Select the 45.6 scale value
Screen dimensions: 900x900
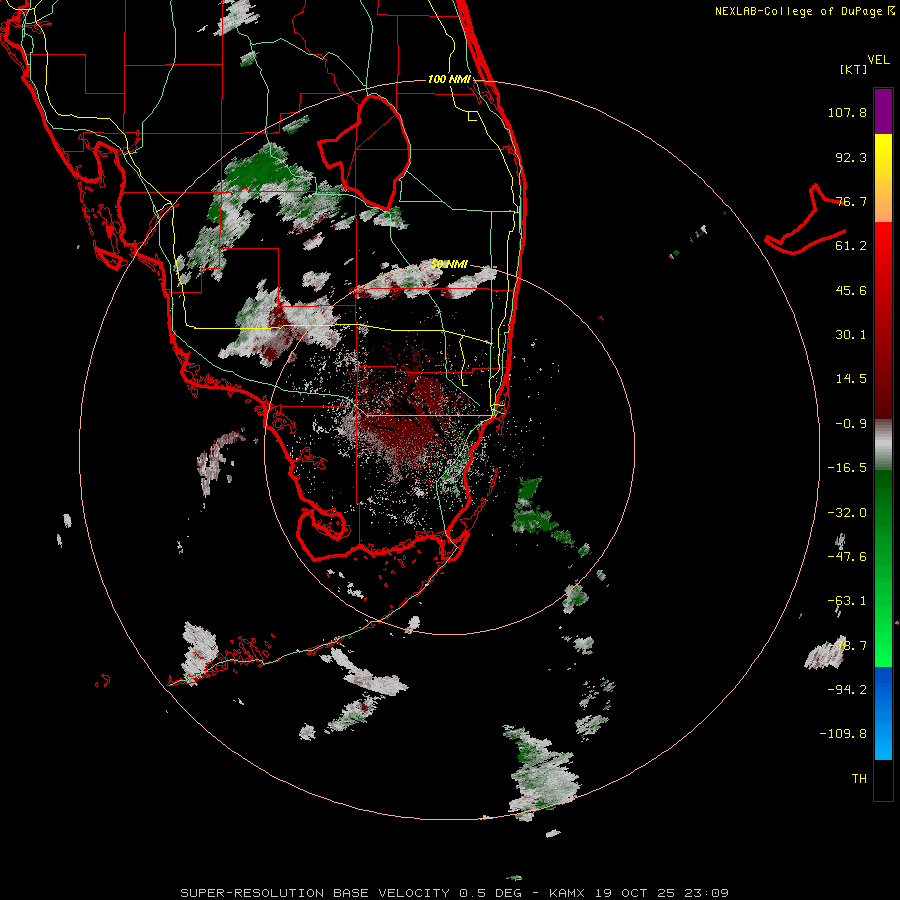[851, 290]
